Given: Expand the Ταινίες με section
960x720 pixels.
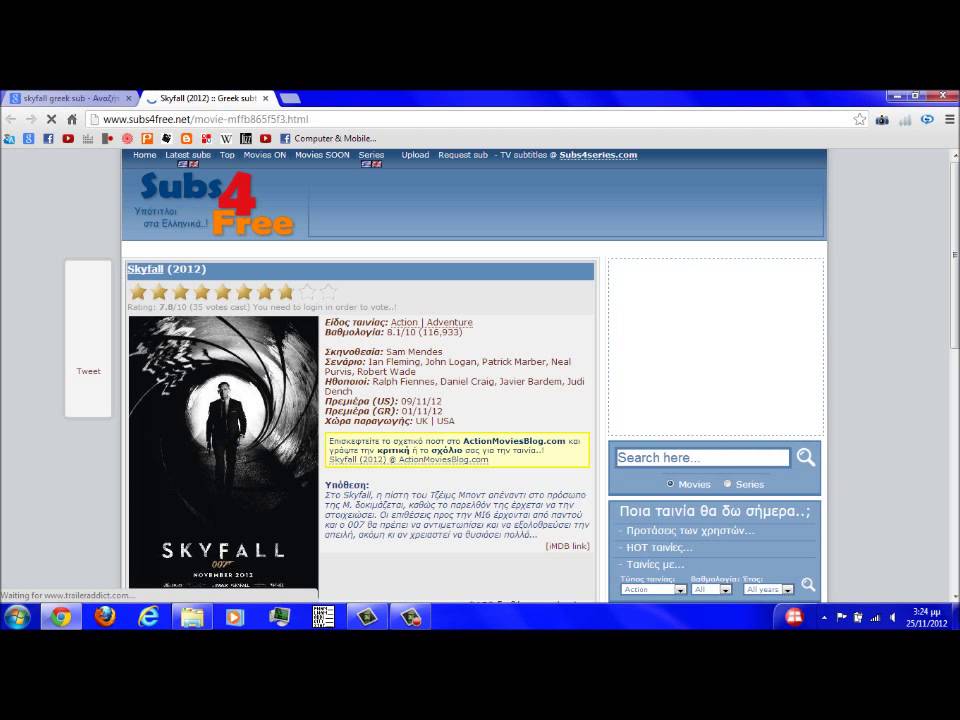Looking at the screenshot, I should click(x=654, y=564).
